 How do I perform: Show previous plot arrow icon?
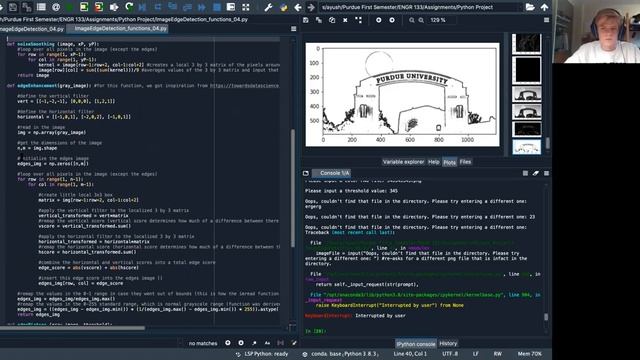(379, 20)
